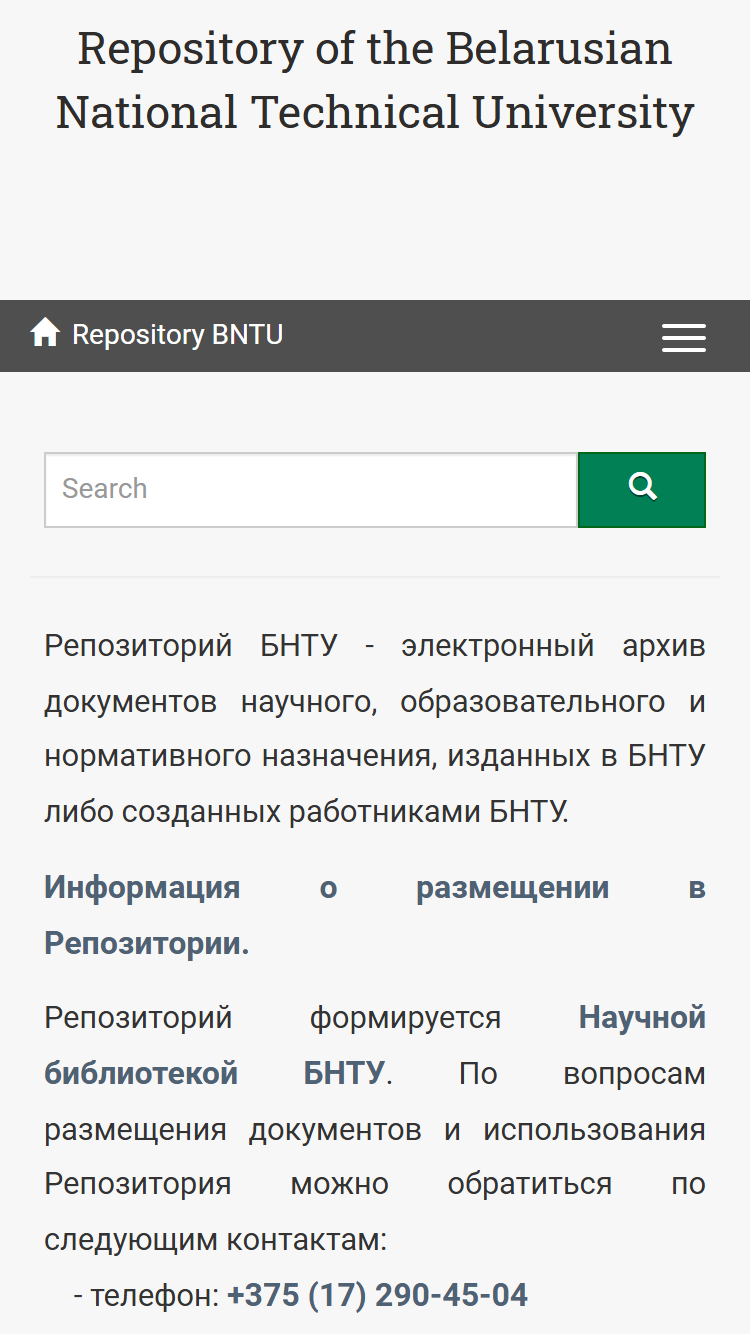Click the text работниками БНТУ
The image size is (750, 1334).
click(428, 812)
